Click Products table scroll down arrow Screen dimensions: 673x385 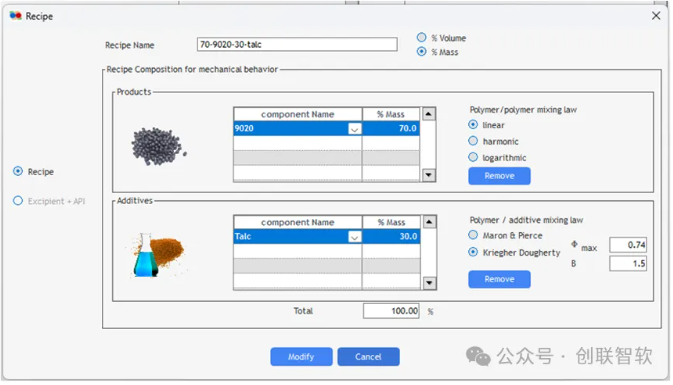click(x=428, y=175)
